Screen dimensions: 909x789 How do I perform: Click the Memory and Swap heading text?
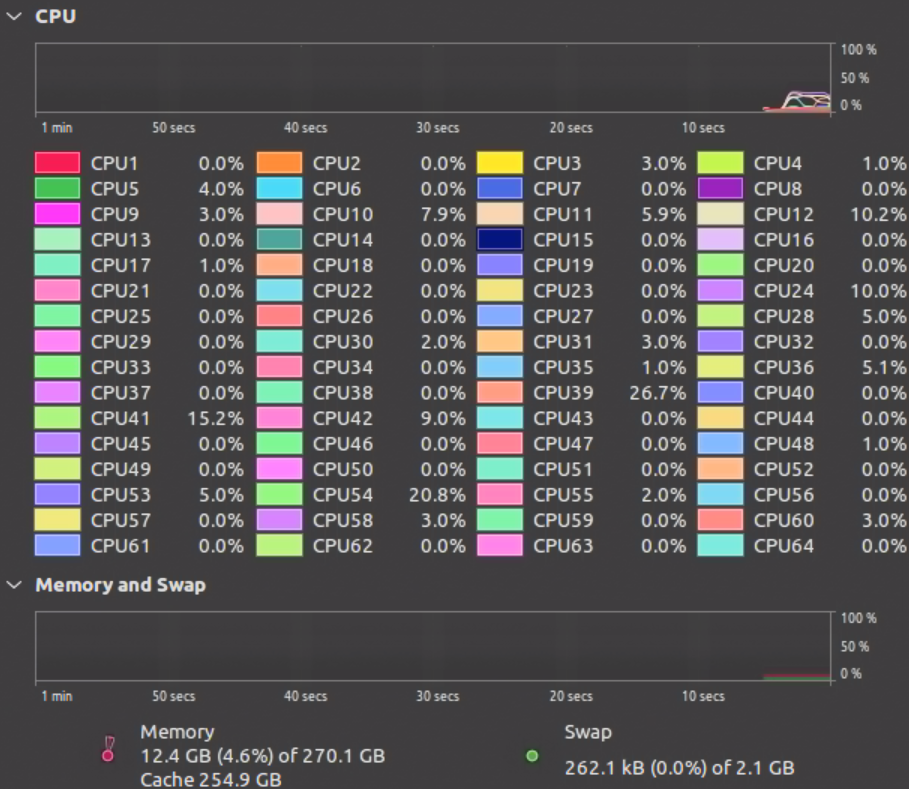(x=121, y=585)
